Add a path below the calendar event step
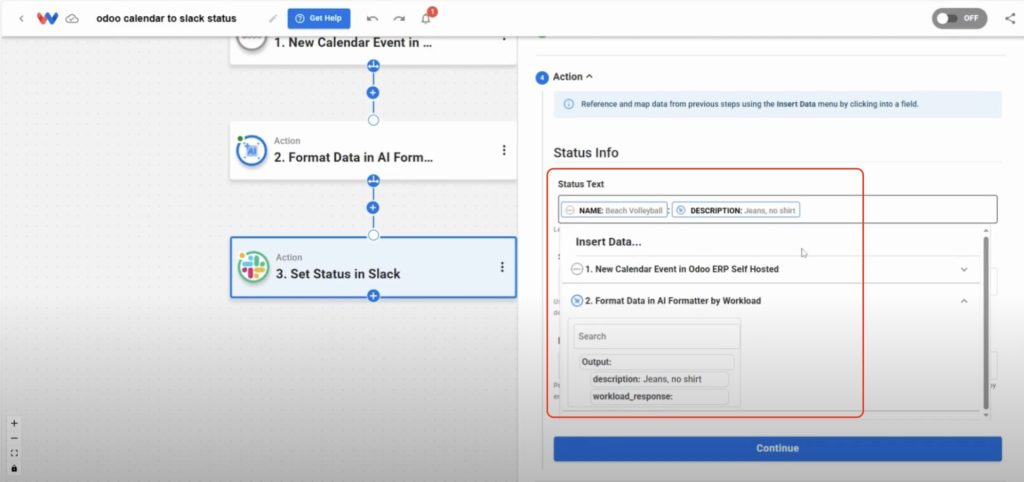The image size is (1024, 482). 373,65
